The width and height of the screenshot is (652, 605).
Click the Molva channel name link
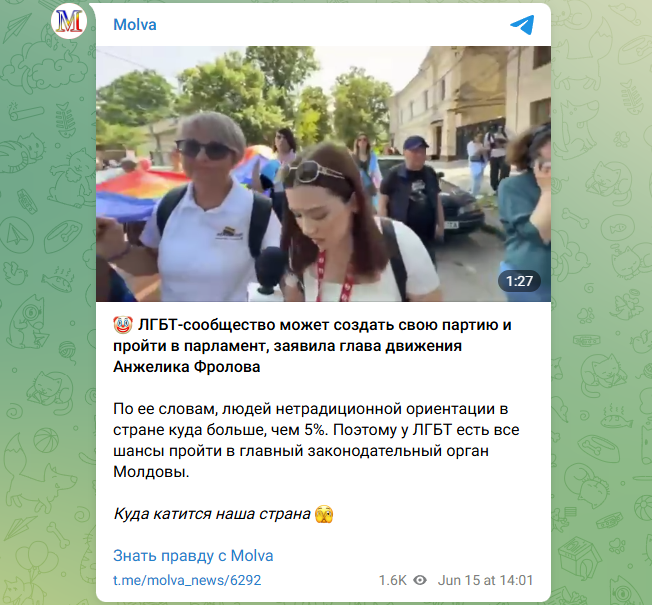(135, 25)
